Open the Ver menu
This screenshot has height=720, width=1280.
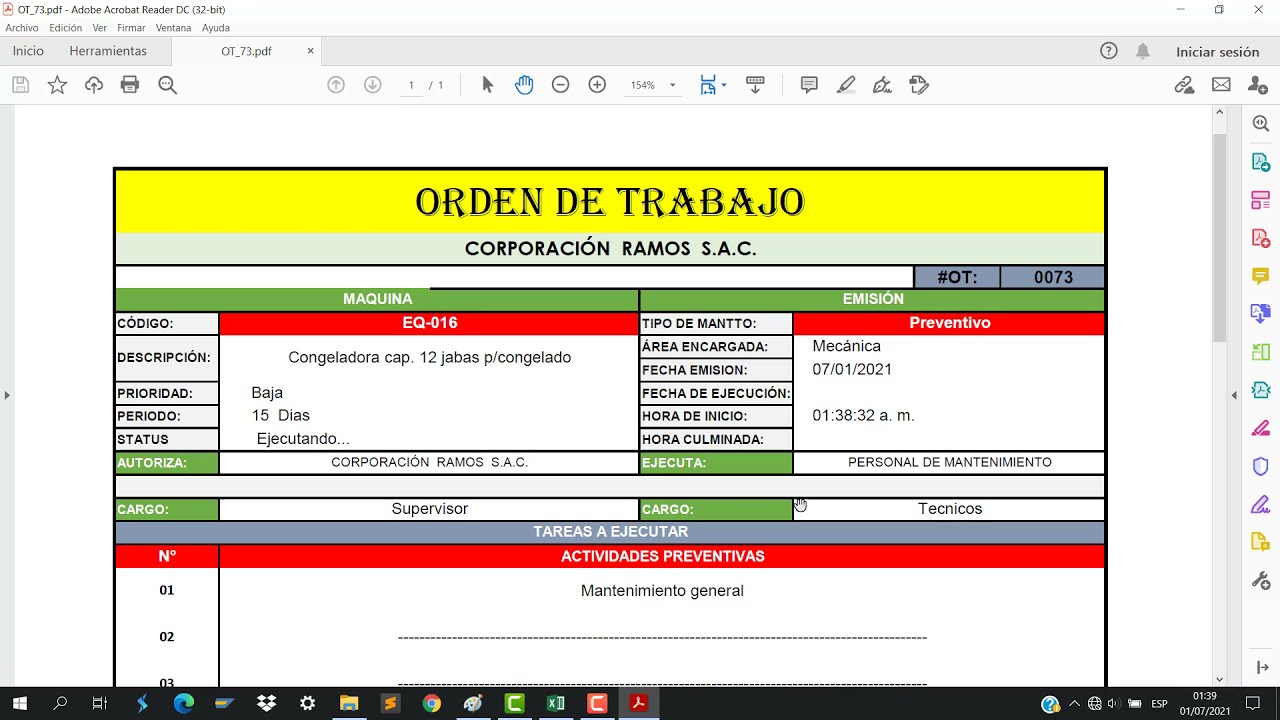(x=100, y=28)
